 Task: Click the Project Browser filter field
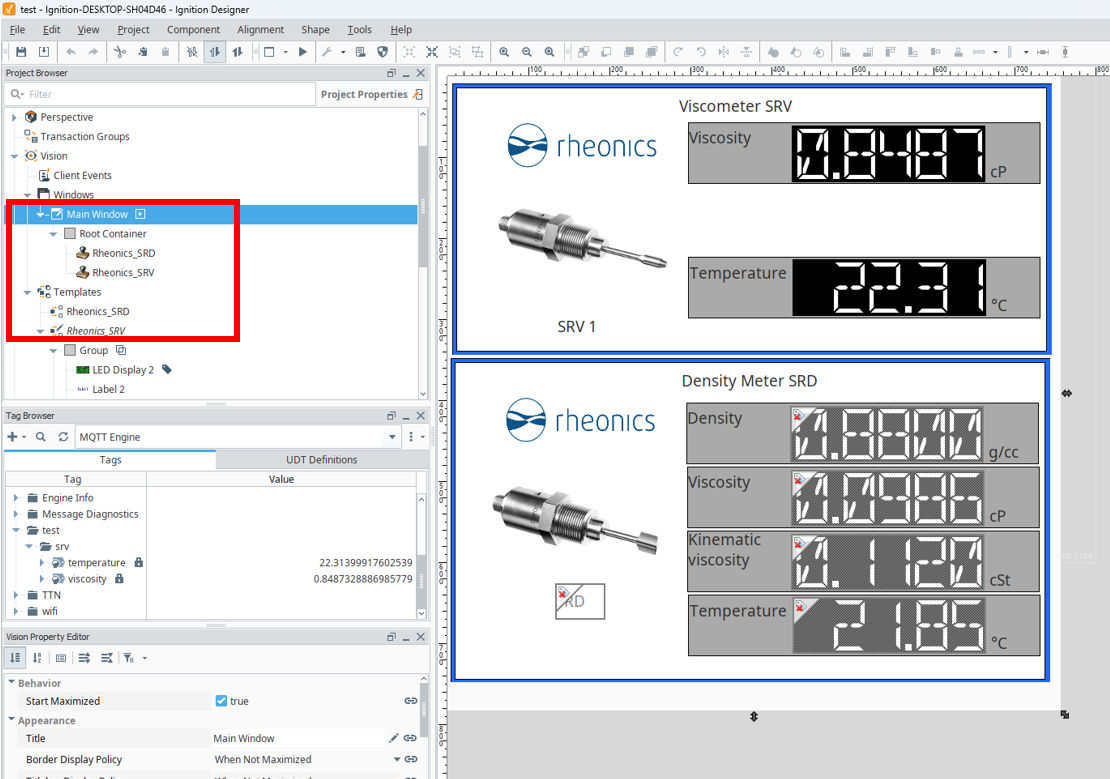pyautogui.click(x=160, y=94)
